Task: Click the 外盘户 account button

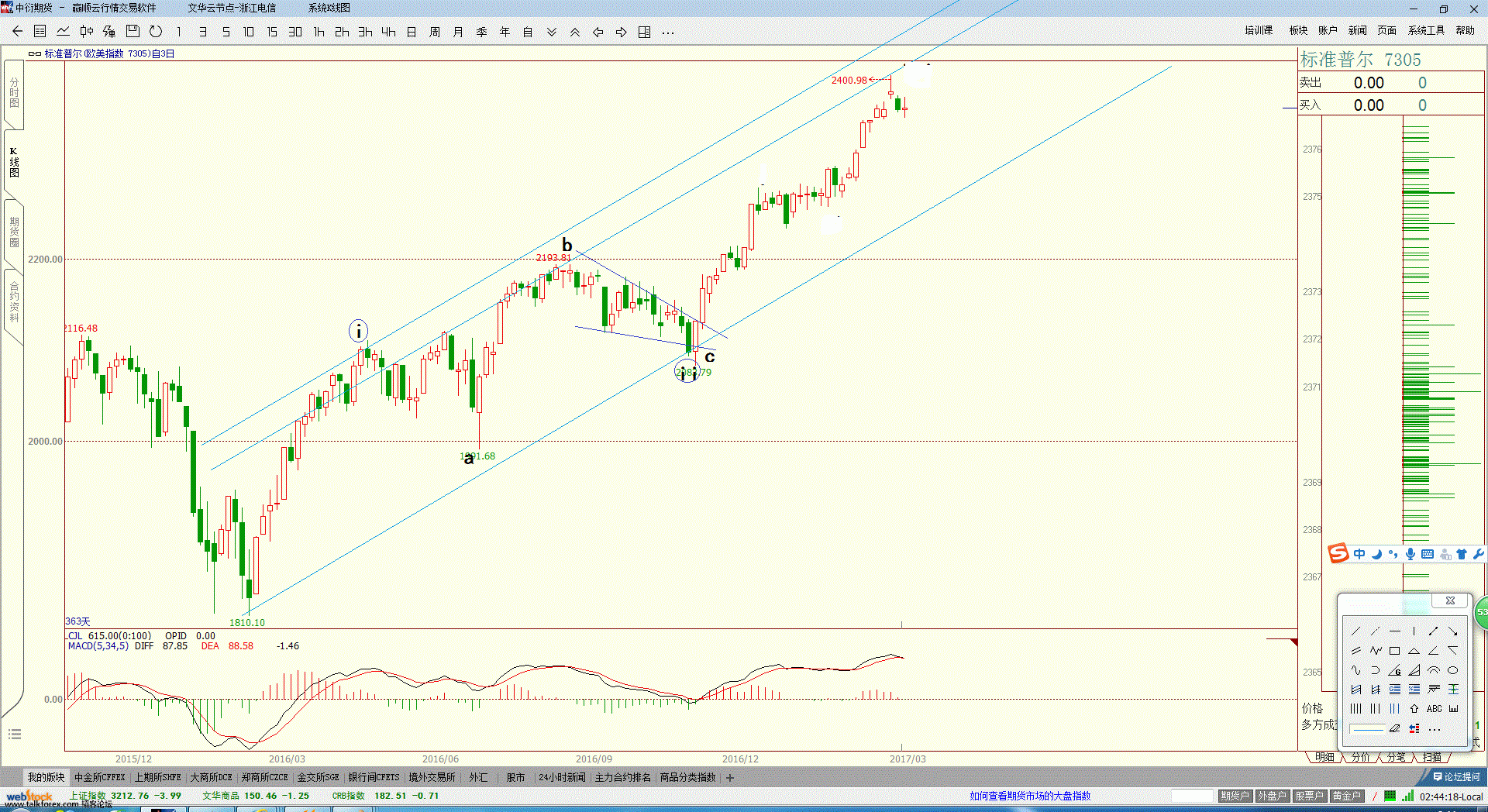Action: coord(1272,796)
